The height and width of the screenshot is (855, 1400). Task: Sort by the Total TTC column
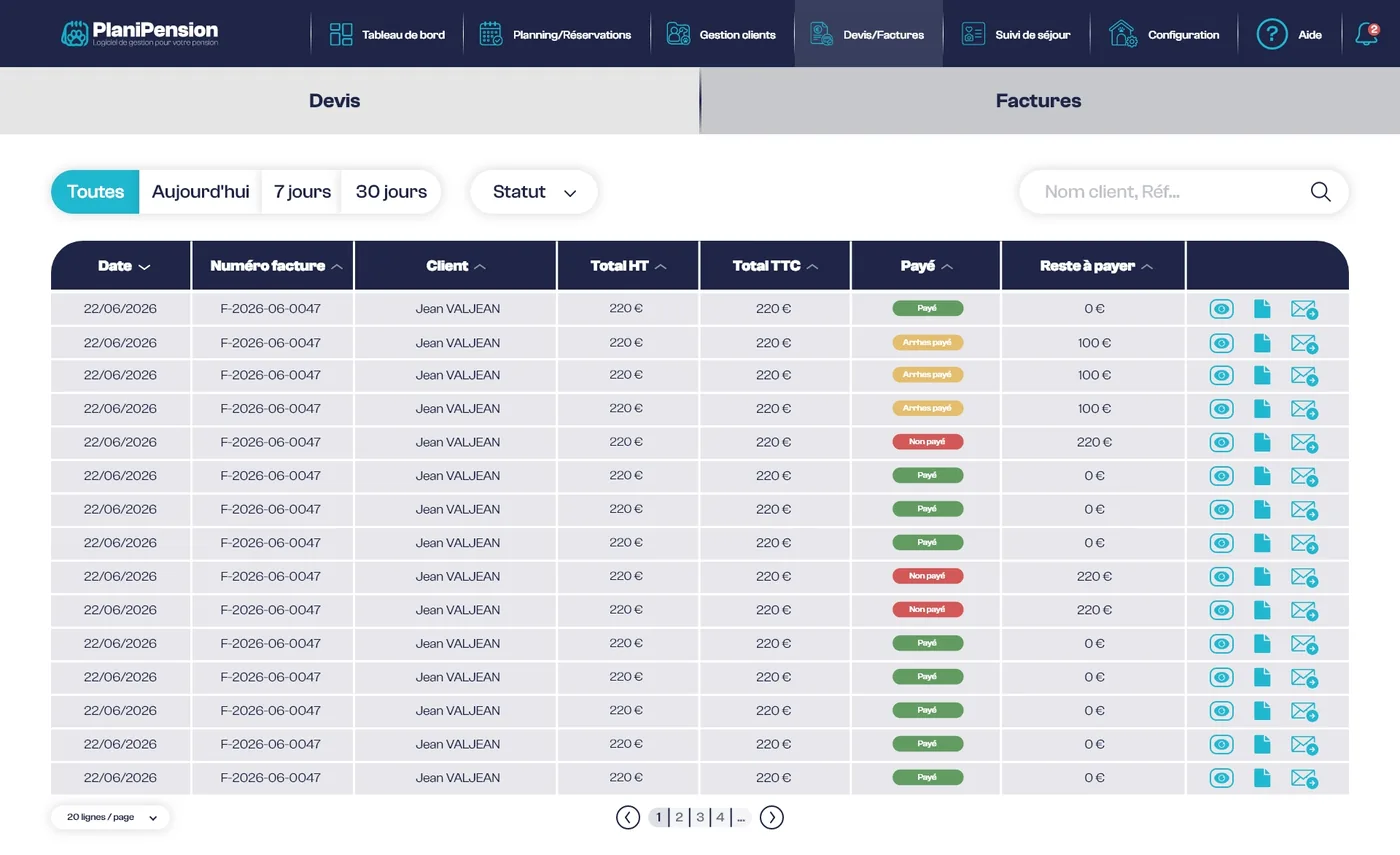pos(775,266)
